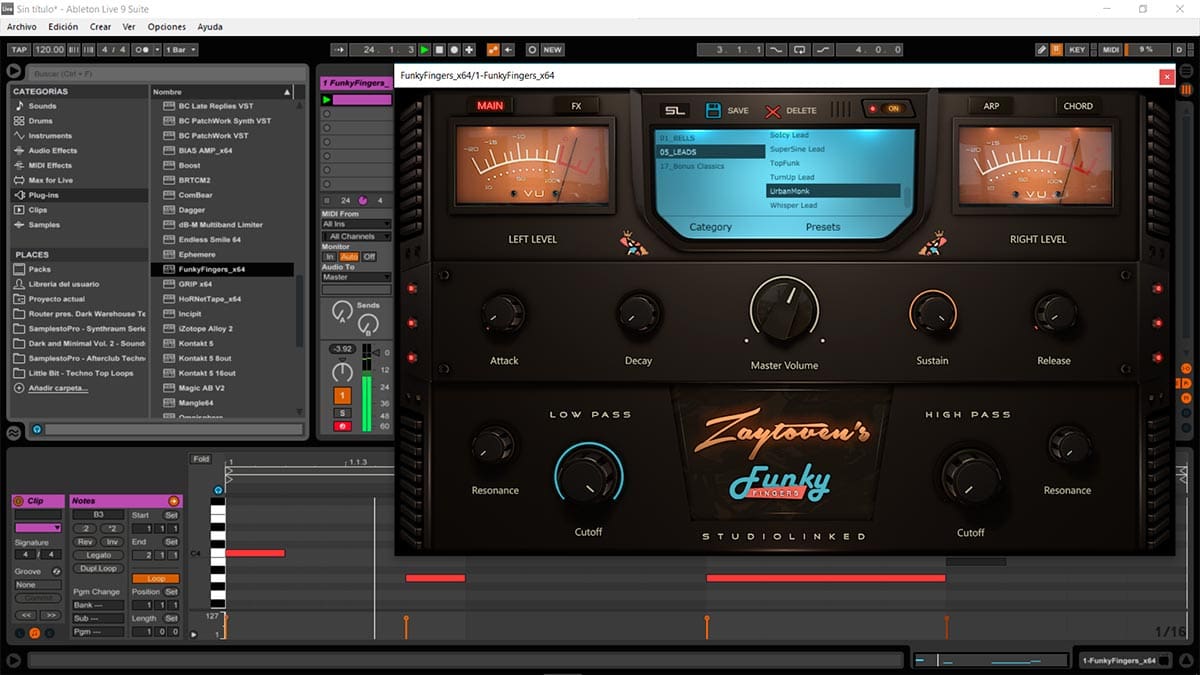Select Samples category in browser
1200x675 pixels.
[x=43, y=225]
